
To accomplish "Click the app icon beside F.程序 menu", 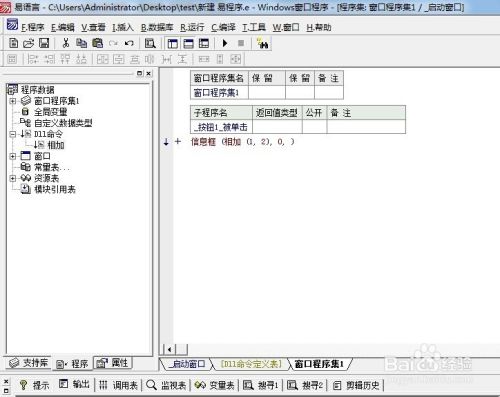I will click(12, 25).
